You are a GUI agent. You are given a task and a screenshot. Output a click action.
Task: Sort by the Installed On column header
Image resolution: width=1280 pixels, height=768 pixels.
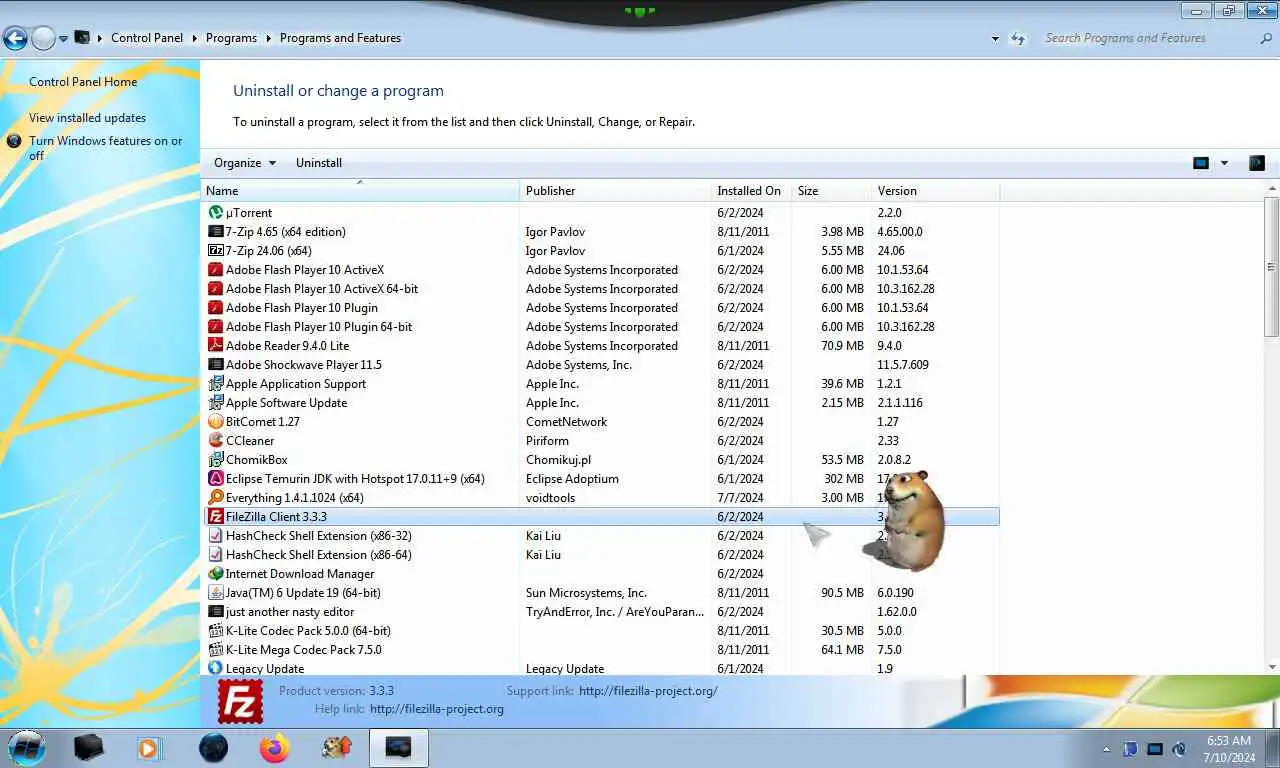[x=752, y=190]
